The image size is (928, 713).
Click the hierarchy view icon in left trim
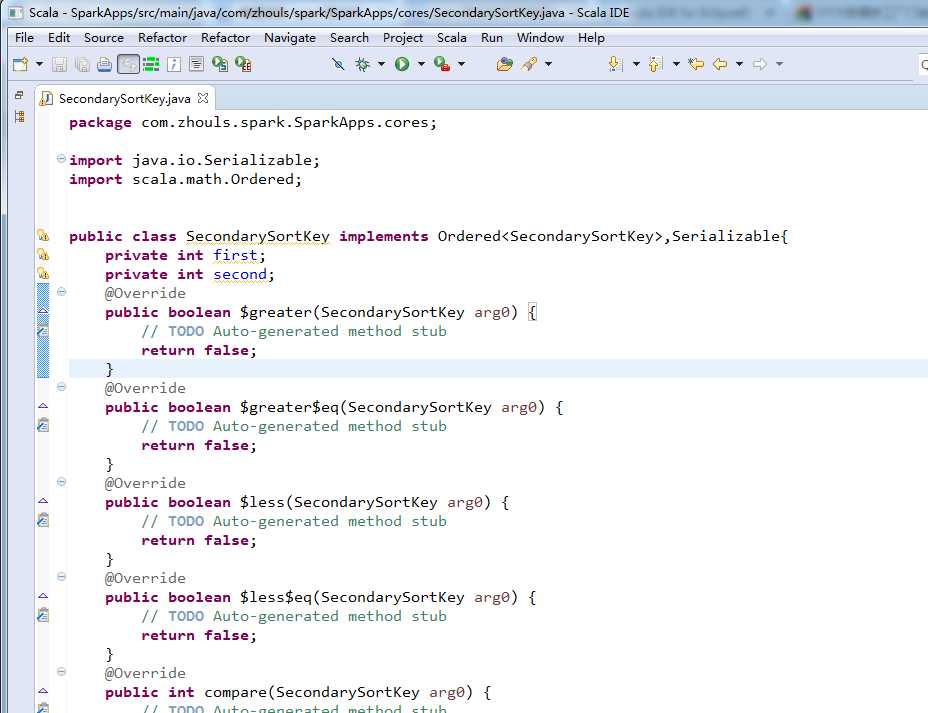tap(20, 117)
